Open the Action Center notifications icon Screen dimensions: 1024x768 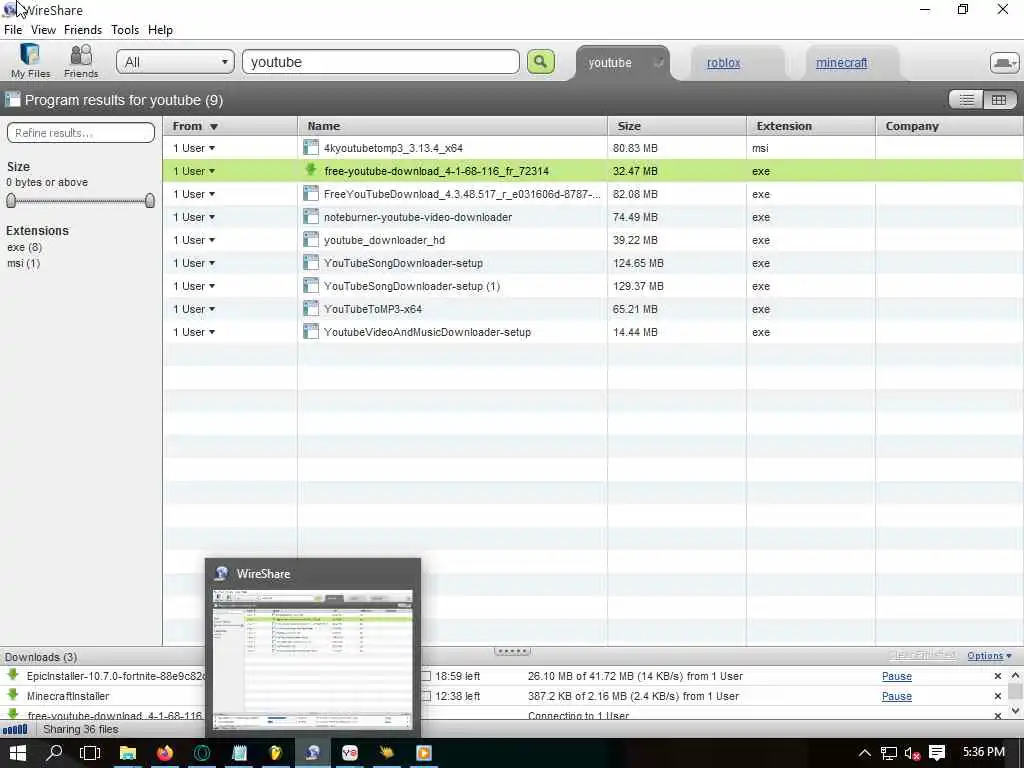[x=937, y=753]
